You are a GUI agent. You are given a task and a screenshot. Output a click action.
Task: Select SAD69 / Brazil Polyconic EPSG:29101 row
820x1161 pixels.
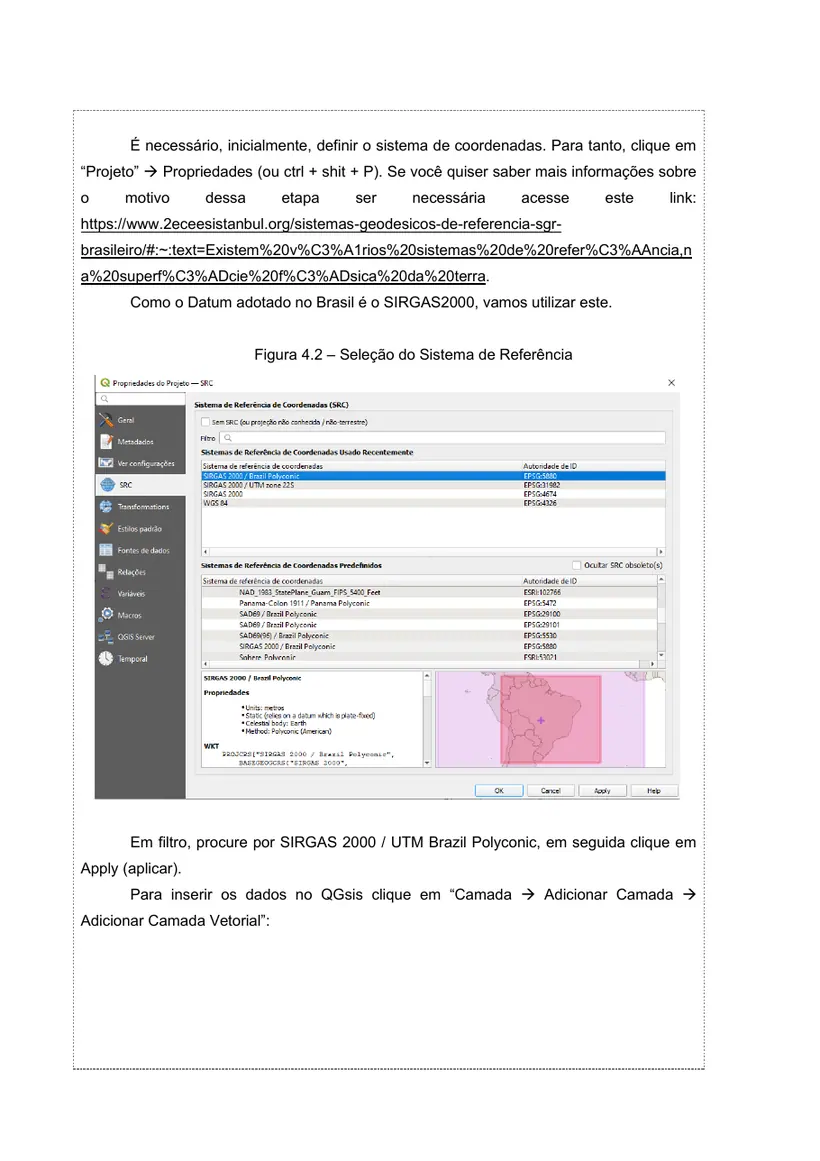point(429,625)
